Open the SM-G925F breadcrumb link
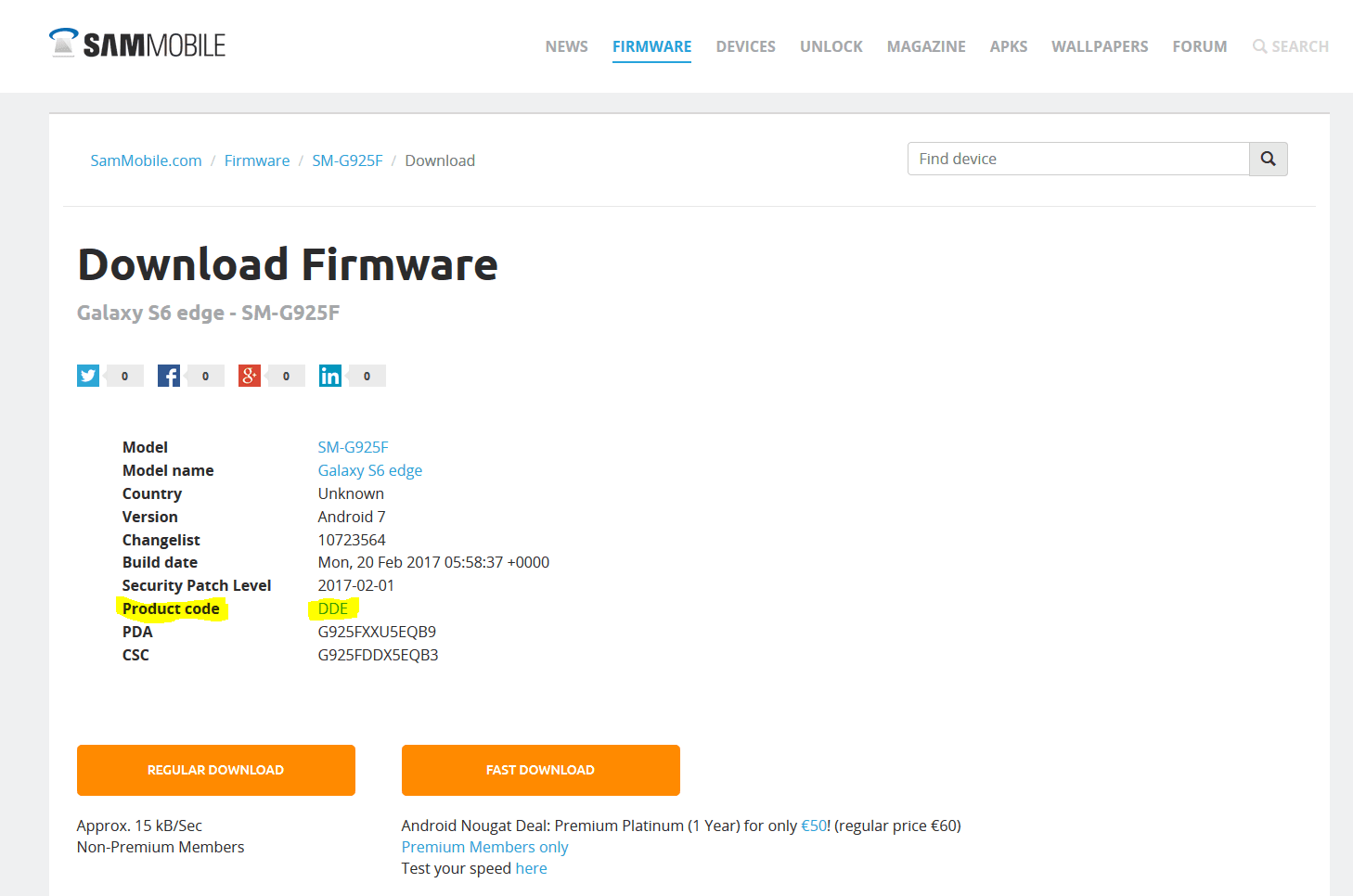 pyautogui.click(x=347, y=160)
